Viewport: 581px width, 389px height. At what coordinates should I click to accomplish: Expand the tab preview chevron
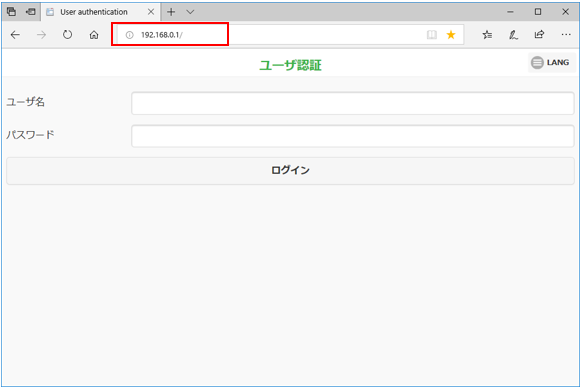click(x=190, y=12)
